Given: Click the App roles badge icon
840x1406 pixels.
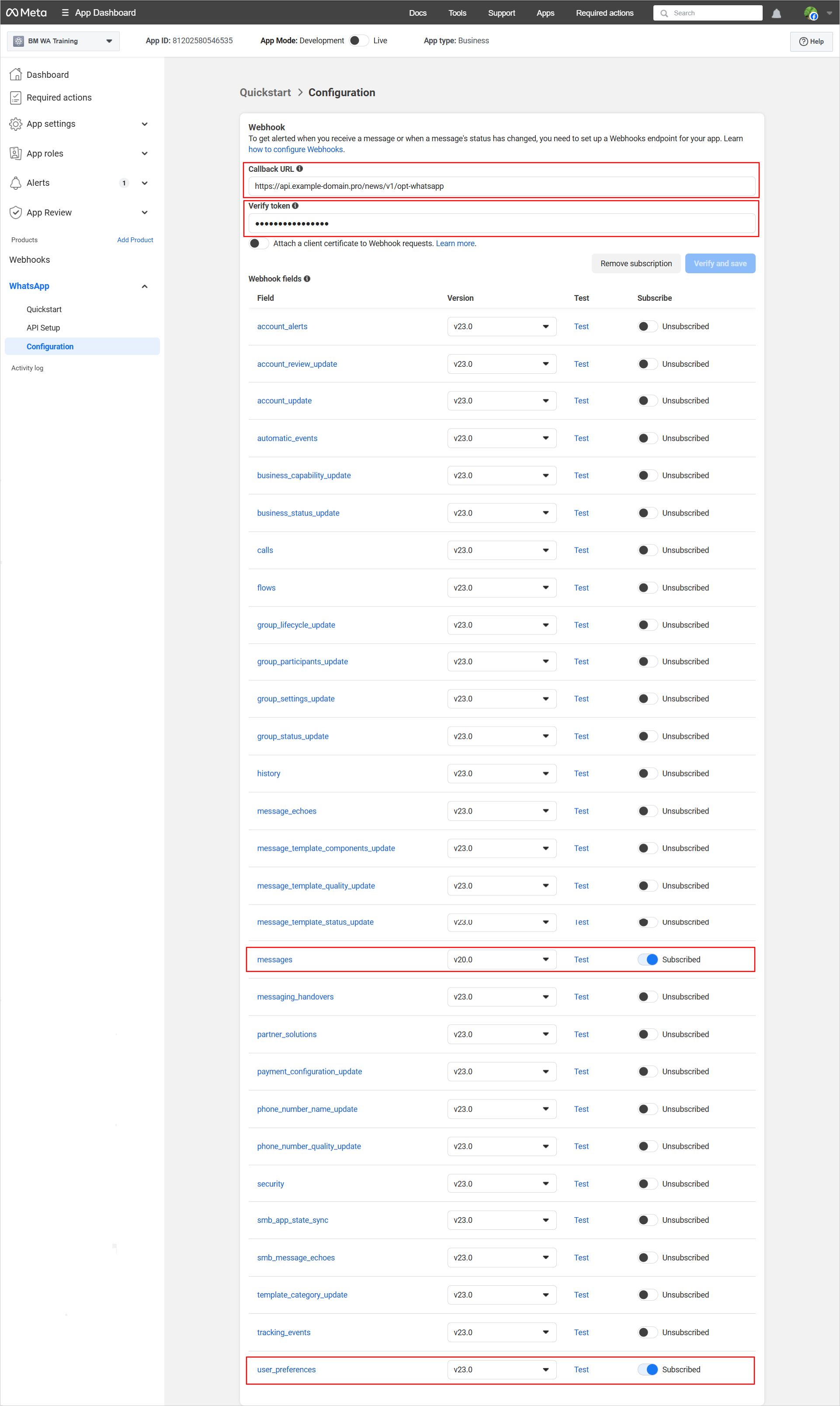Looking at the screenshot, I should 16,153.
